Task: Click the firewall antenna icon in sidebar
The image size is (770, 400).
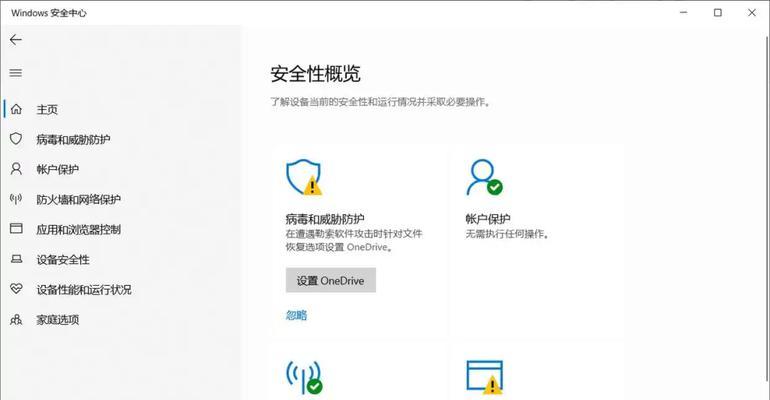Action: (x=16, y=199)
